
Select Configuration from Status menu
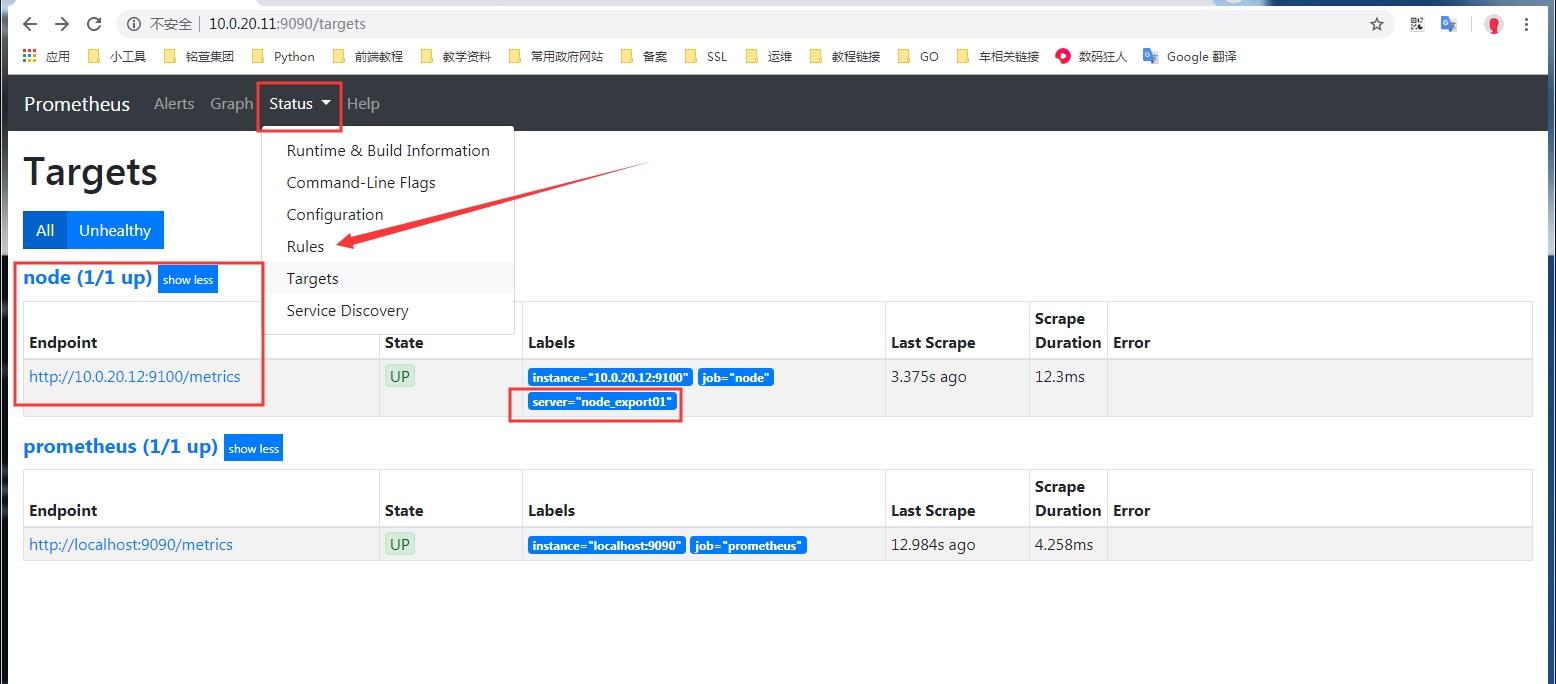388,215
